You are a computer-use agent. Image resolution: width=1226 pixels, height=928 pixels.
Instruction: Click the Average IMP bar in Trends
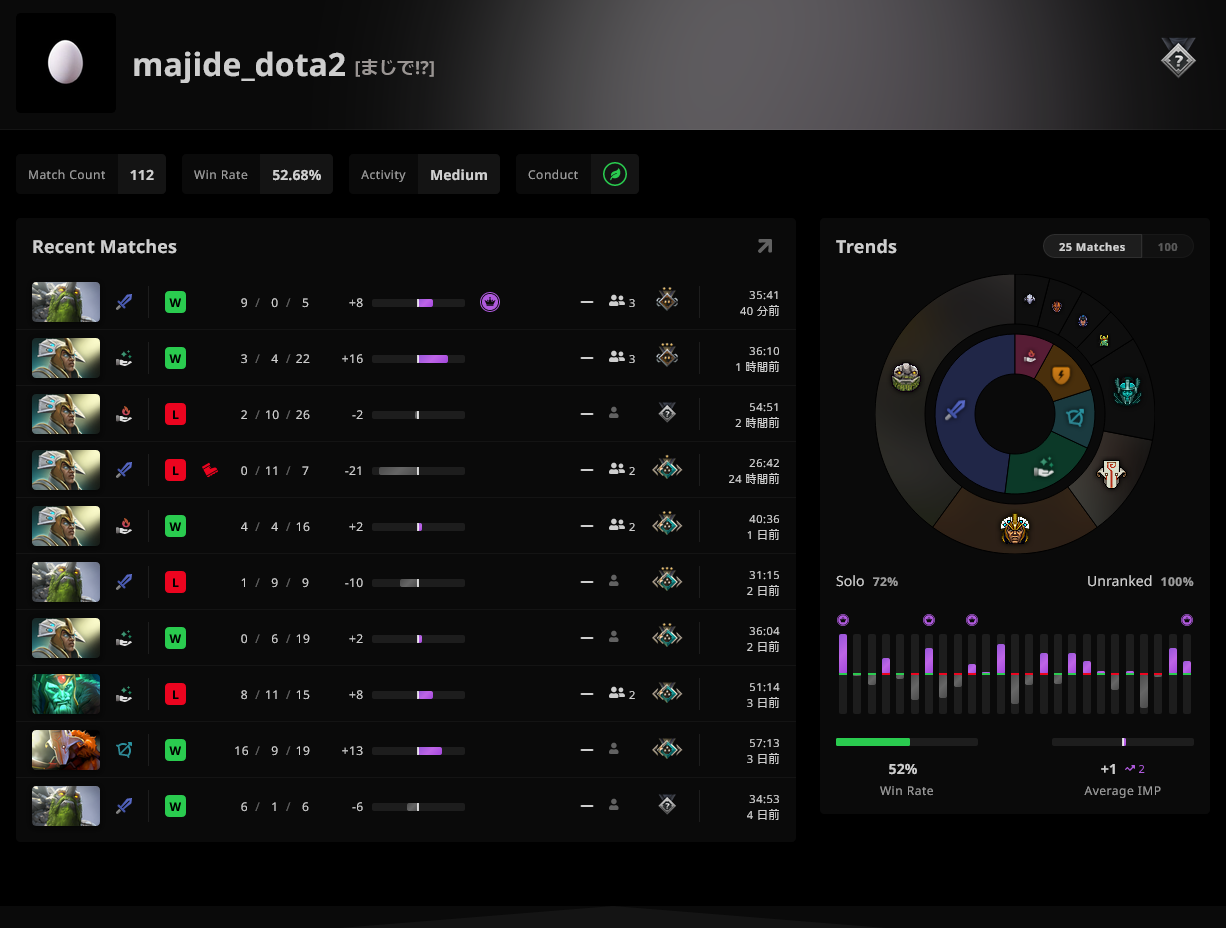point(1123,742)
